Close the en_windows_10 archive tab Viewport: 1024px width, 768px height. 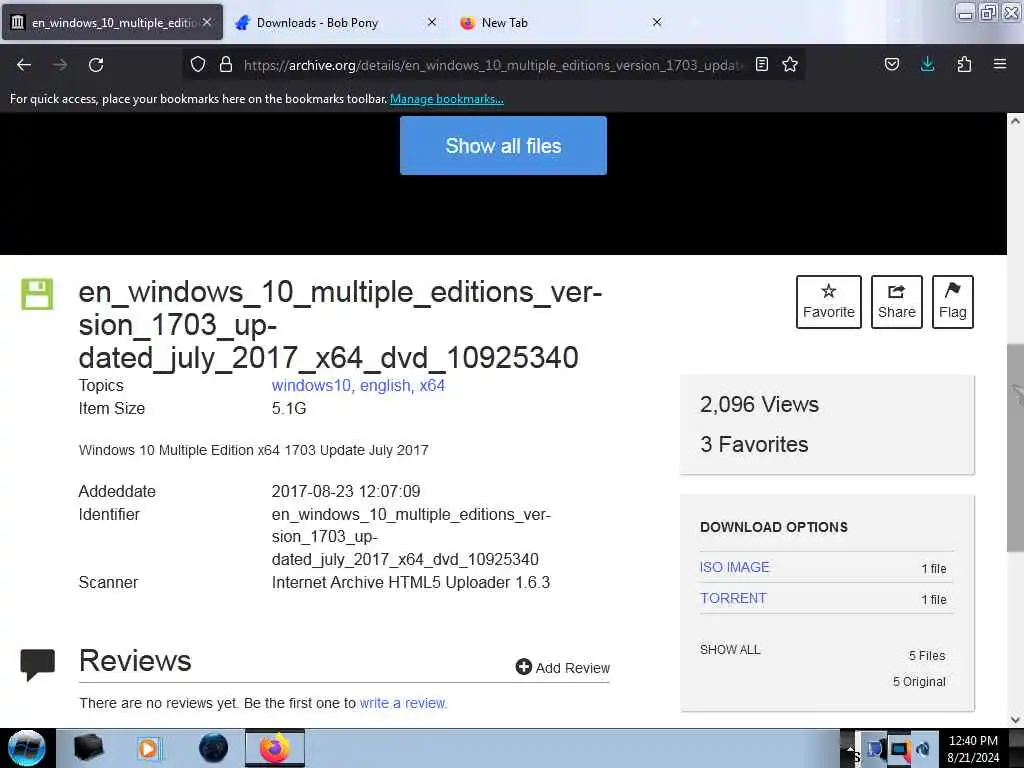click(207, 22)
